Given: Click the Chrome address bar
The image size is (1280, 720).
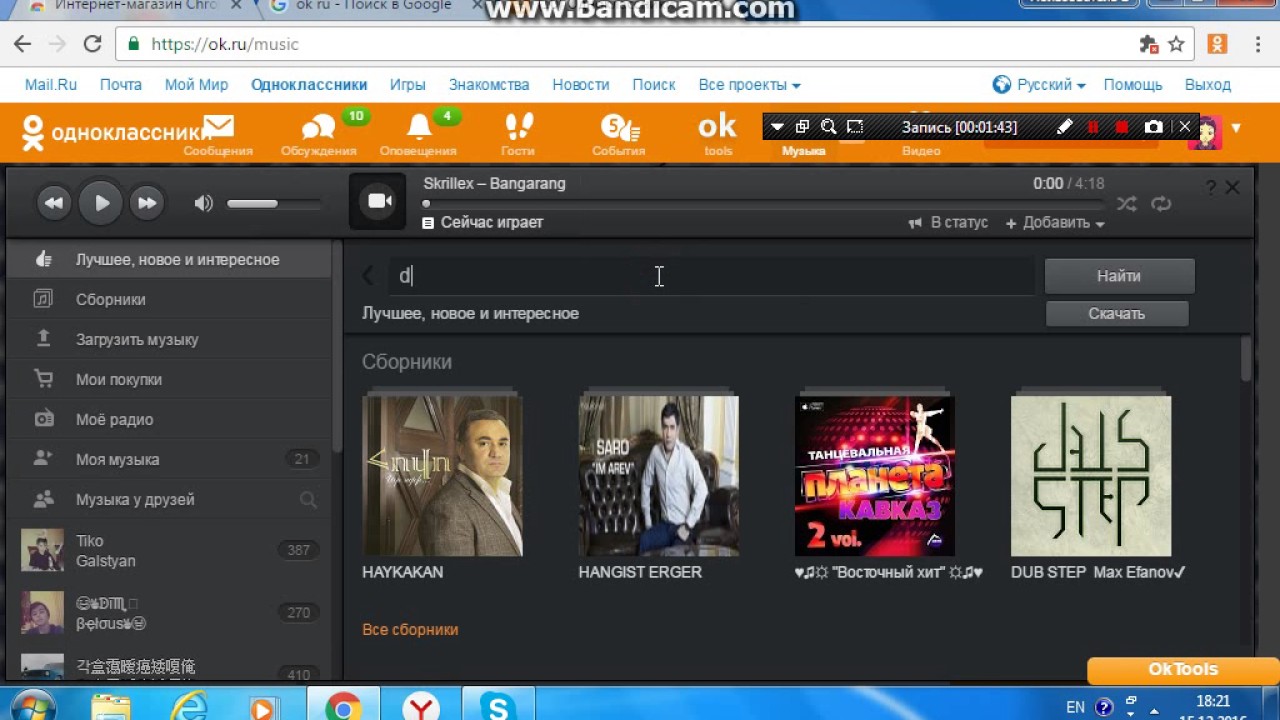Looking at the screenshot, I should coord(640,44).
